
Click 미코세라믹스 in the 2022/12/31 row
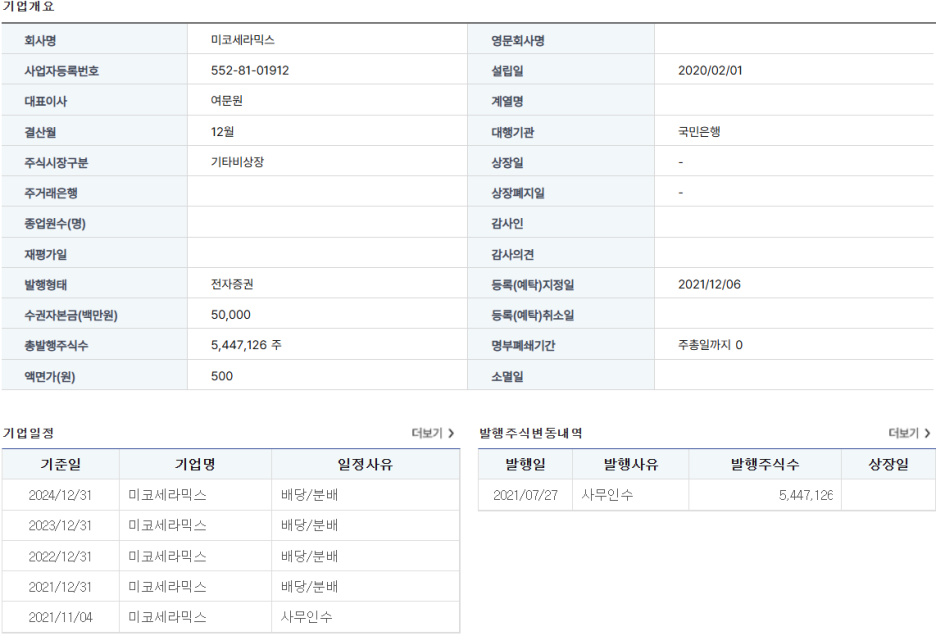pyautogui.click(x=167, y=557)
